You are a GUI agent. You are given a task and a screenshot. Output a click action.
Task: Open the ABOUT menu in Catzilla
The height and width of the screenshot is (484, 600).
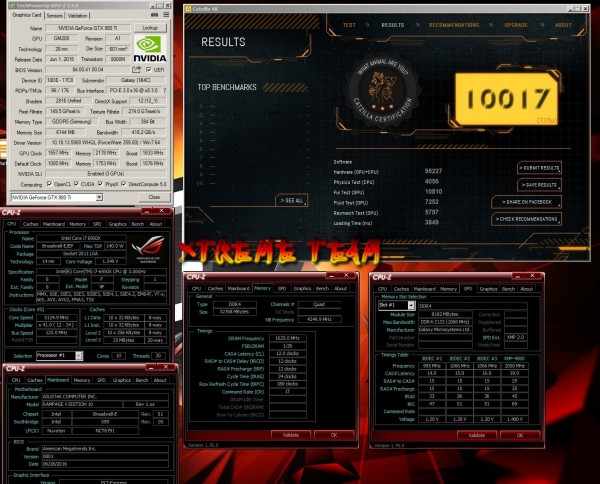tap(563, 25)
